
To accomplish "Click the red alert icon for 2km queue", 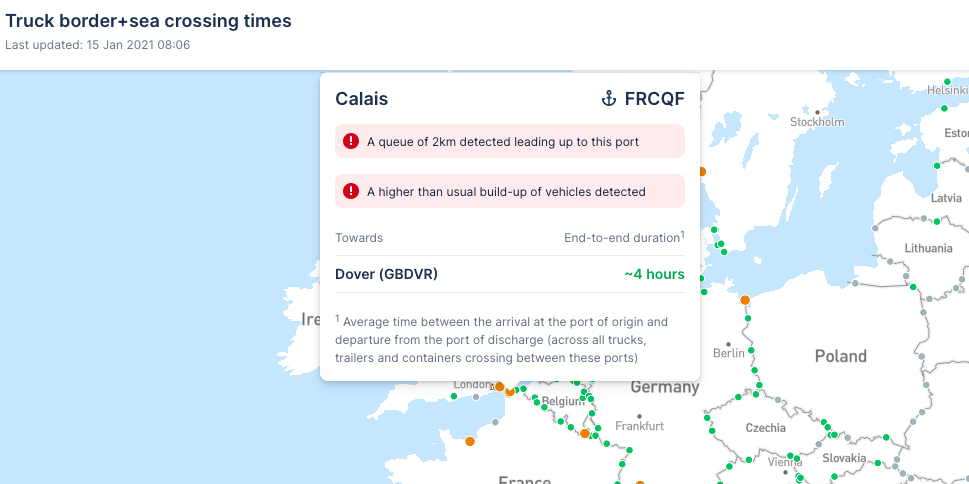I will [350, 141].
